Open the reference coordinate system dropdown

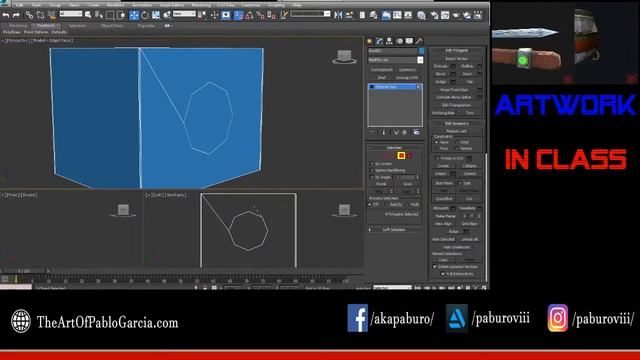[184, 14]
